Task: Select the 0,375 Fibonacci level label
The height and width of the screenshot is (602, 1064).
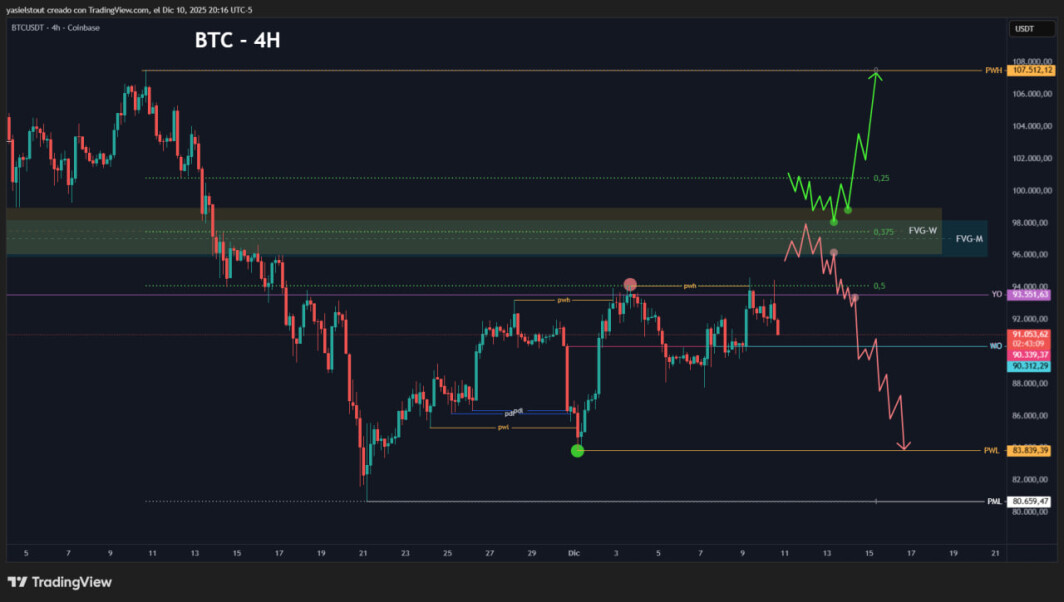Action: [x=884, y=232]
